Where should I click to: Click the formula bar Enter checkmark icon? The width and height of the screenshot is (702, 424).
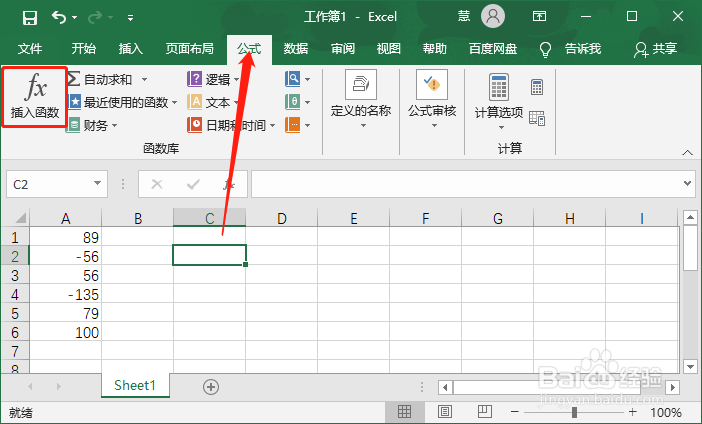(193, 184)
